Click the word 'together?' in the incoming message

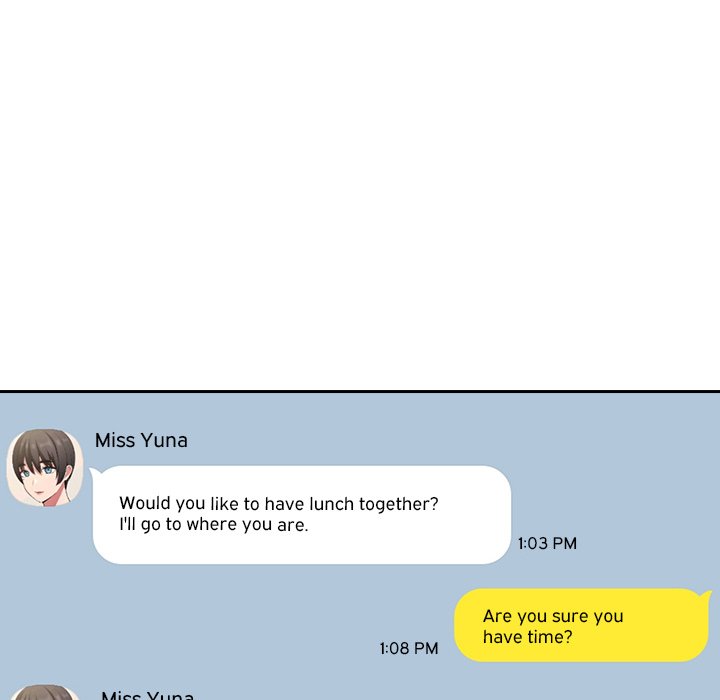[399, 504]
